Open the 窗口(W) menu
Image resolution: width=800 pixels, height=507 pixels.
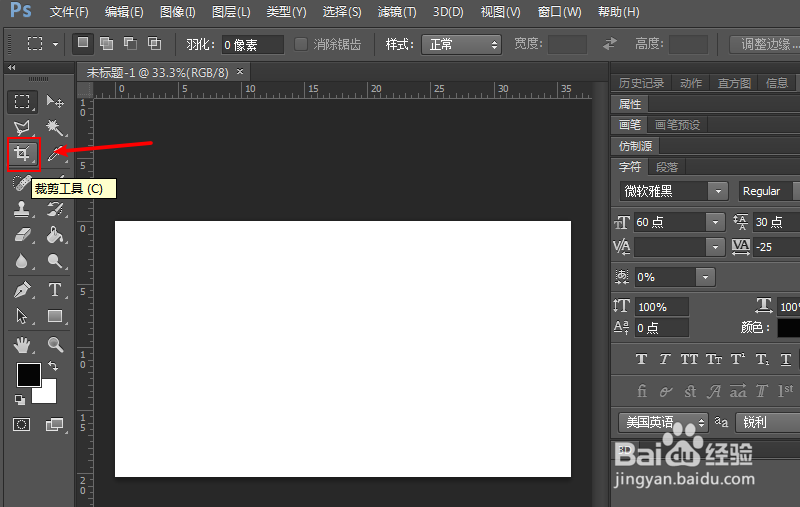tap(559, 12)
